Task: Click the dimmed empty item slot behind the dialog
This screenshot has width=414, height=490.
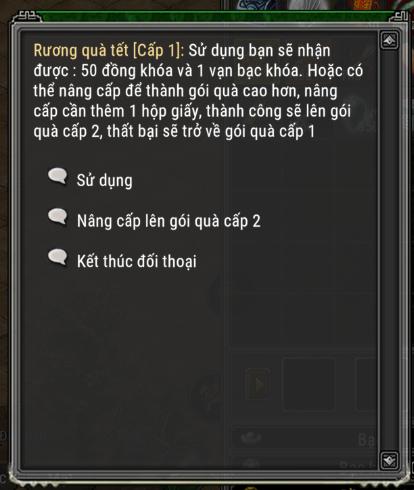Action: [308, 384]
